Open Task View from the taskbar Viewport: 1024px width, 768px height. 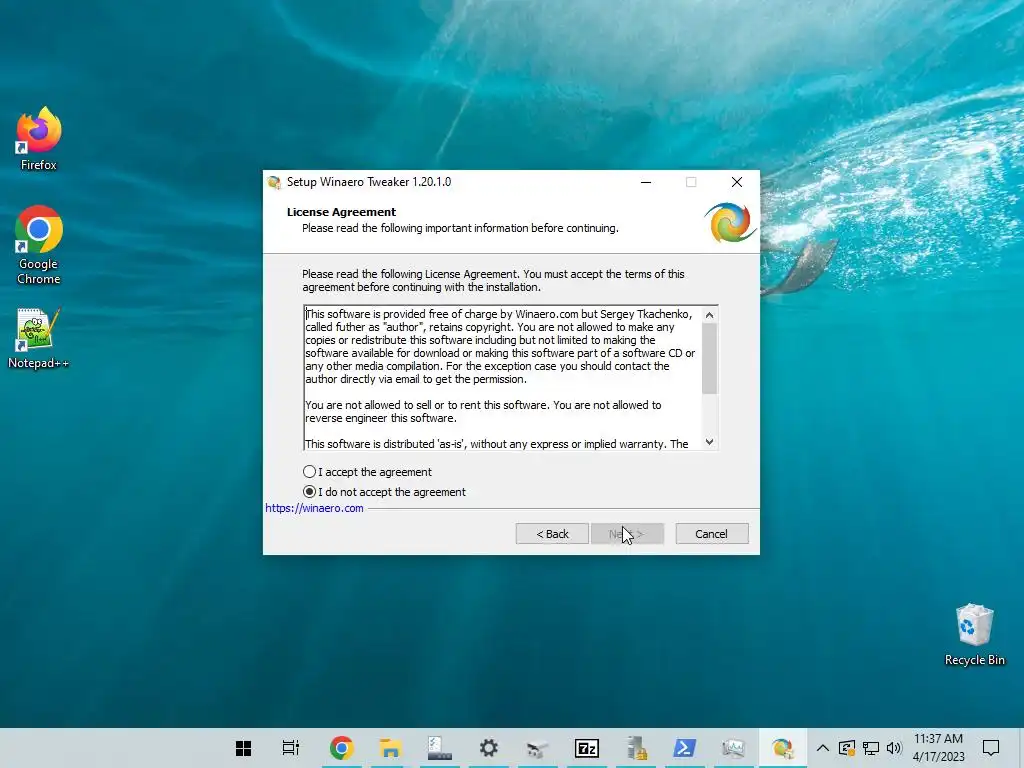click(x=291, y=748)
